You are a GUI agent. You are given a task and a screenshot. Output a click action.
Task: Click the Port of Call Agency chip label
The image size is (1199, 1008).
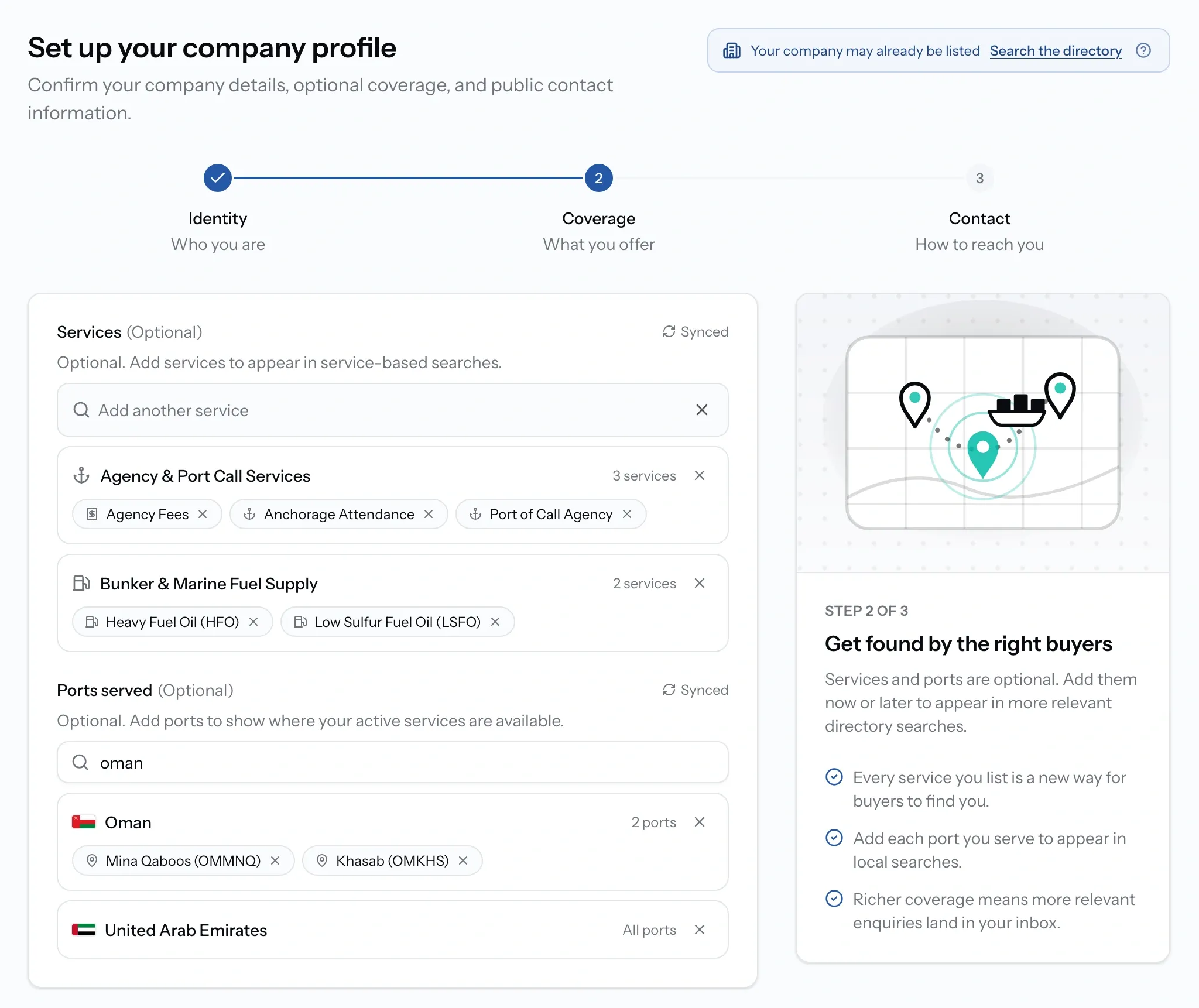click(x=551, y=514)
